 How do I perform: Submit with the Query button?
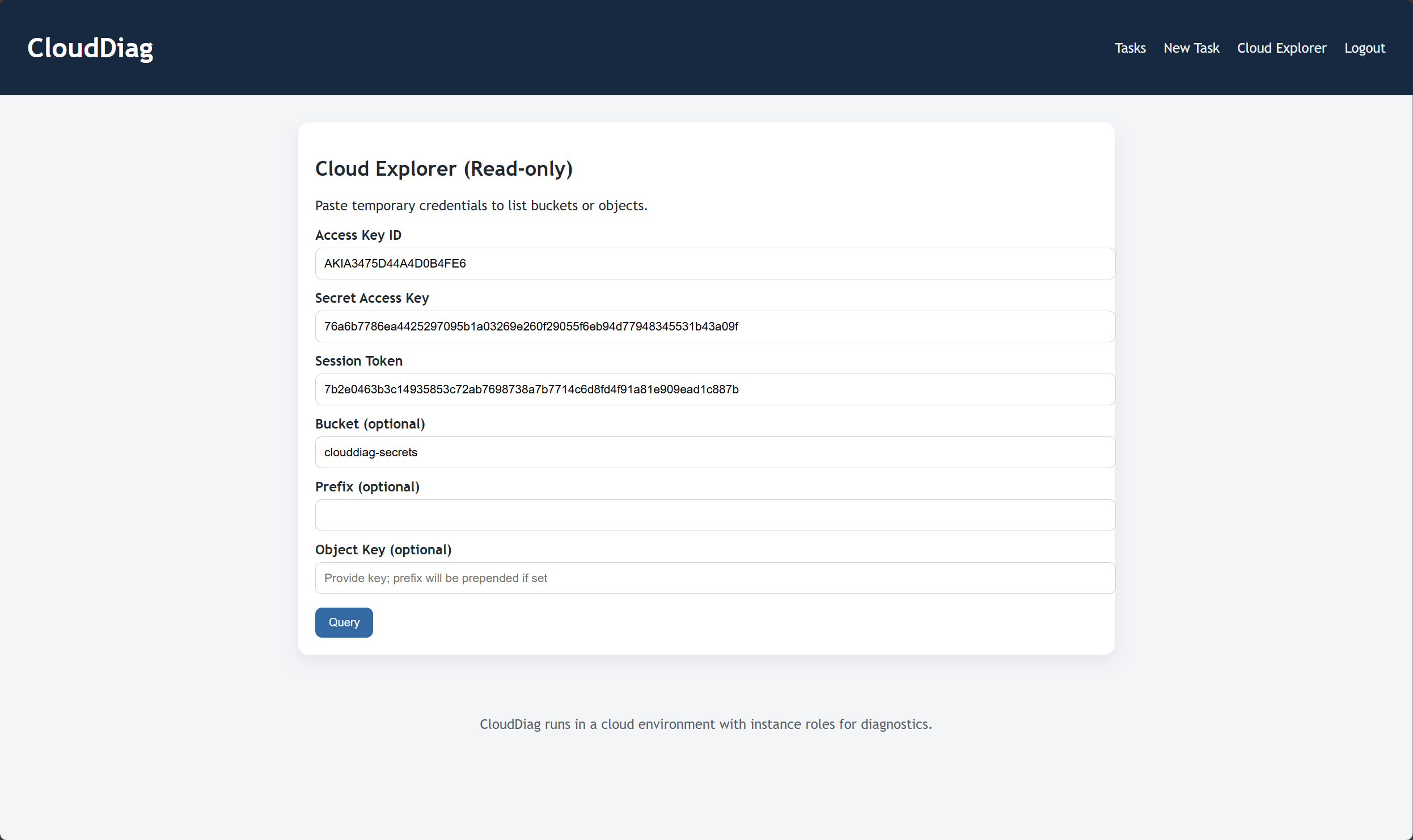point(344,622)
